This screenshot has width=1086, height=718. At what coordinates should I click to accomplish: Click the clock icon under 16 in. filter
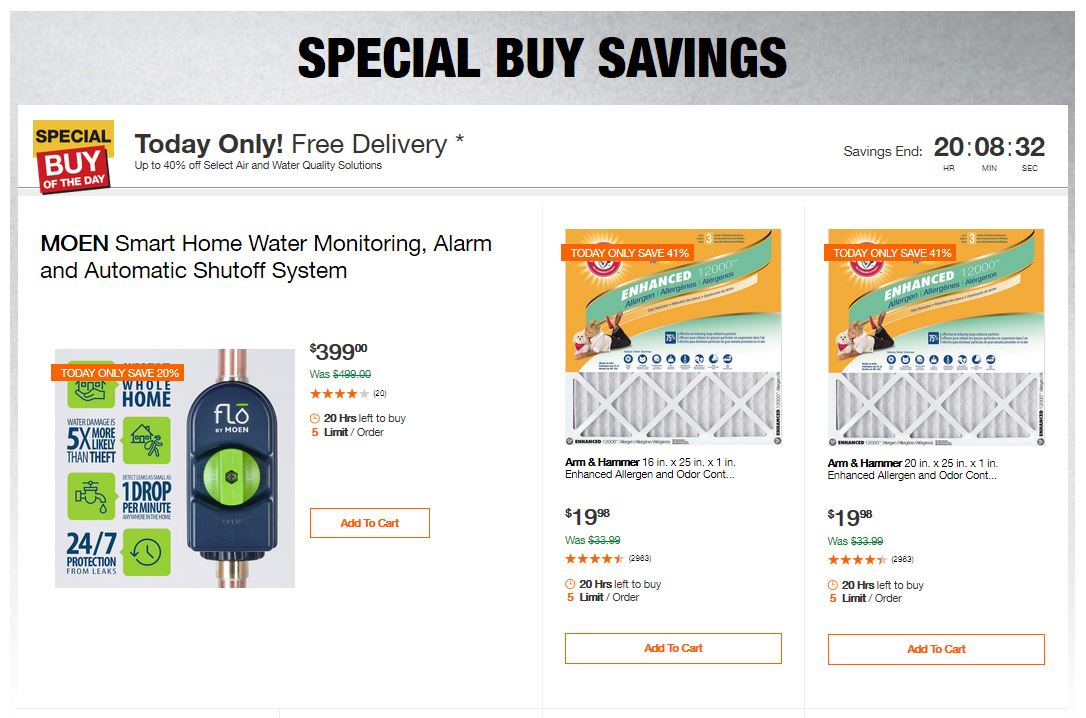tap(570, 584)
